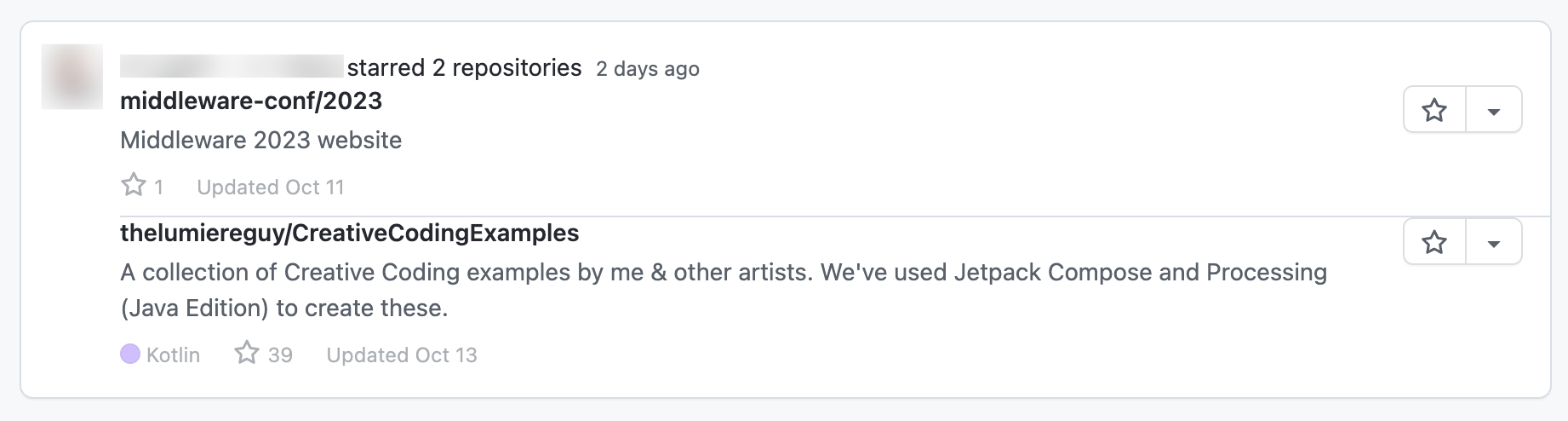
Task: Open the blurred username profile link
Action: click(232, 67)
